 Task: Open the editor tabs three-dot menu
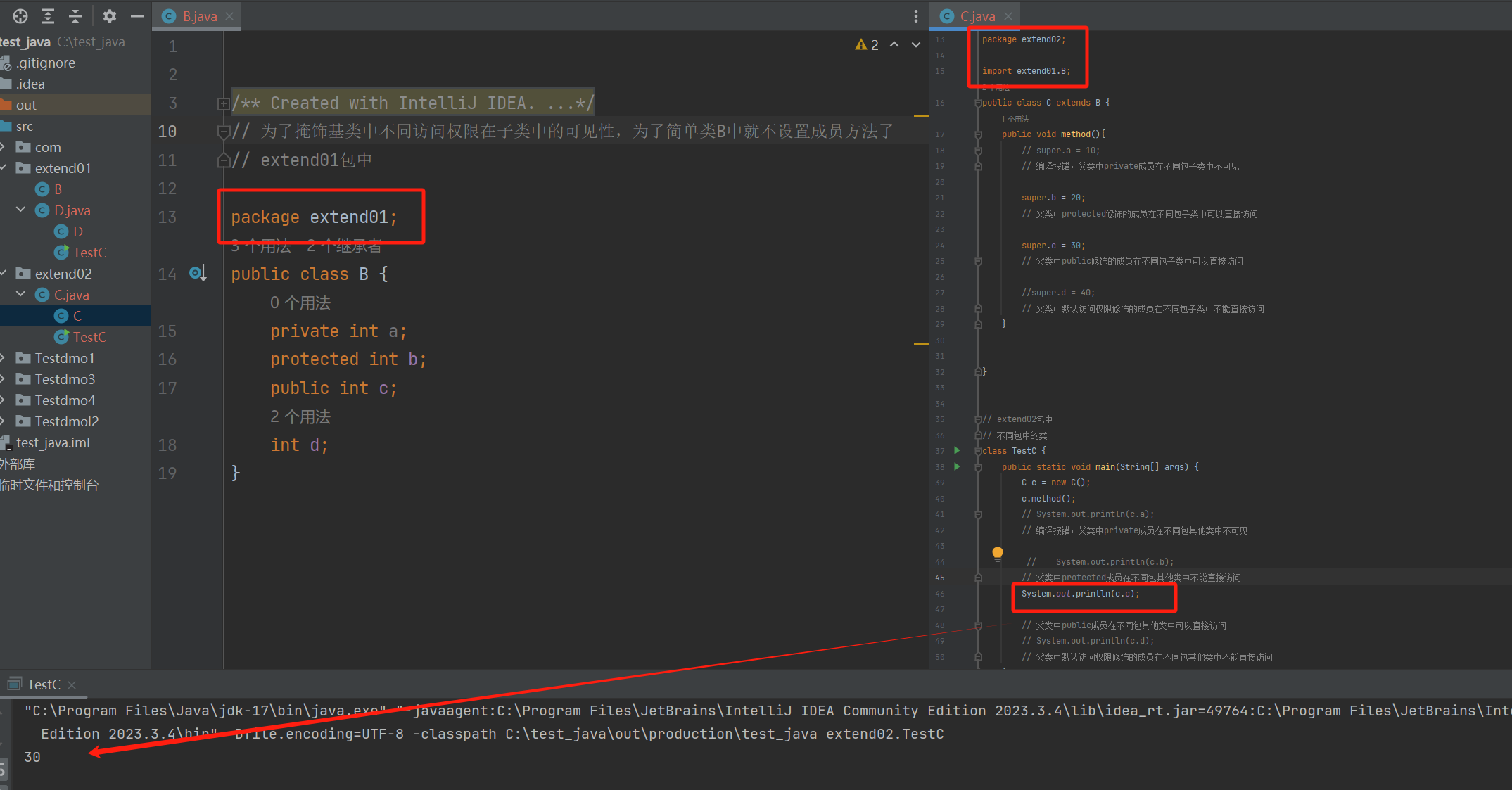point(915,16)
